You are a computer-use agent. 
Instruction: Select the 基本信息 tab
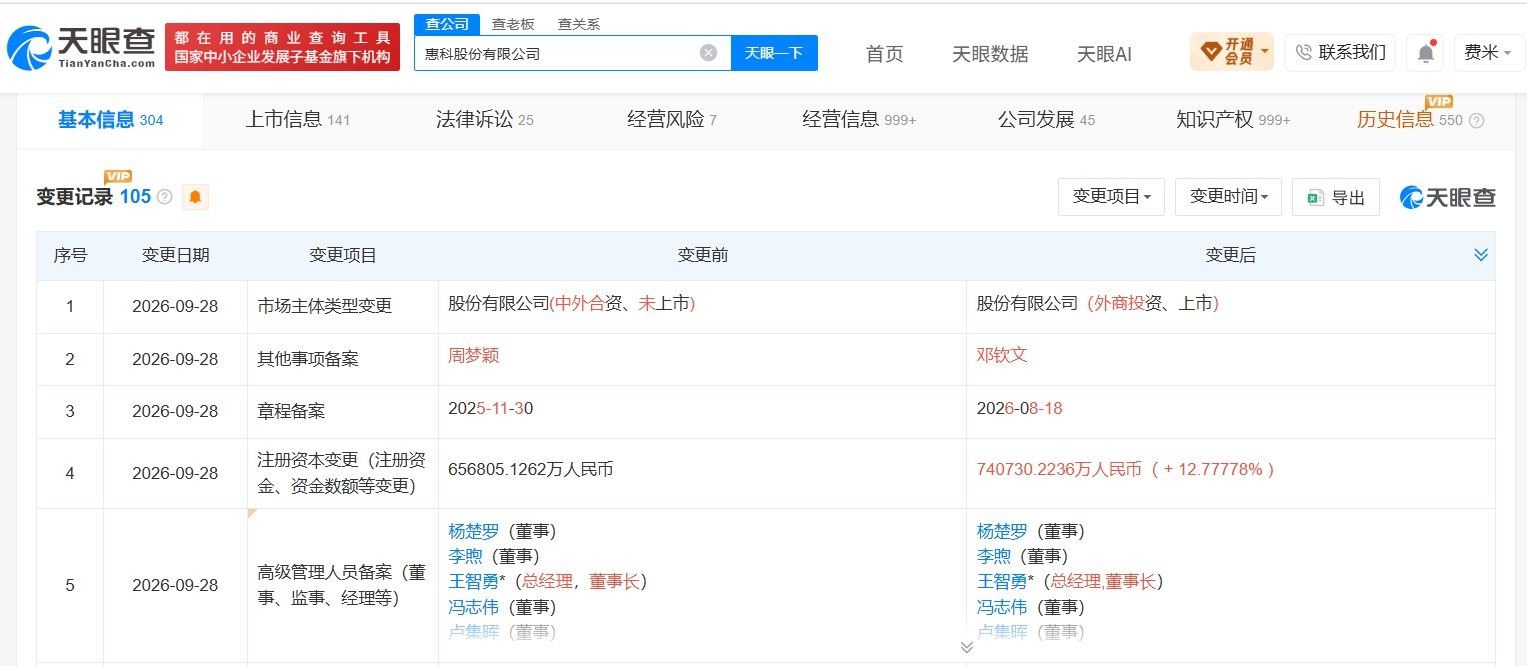click(x=110, y=120)
